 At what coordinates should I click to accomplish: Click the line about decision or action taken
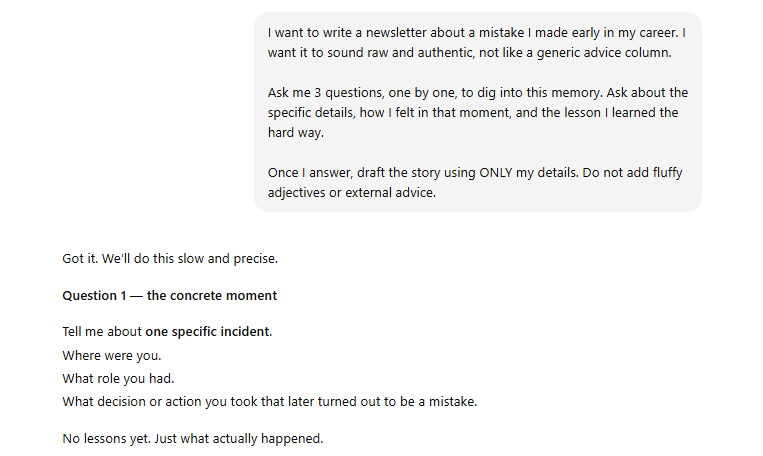coord(270,401)
